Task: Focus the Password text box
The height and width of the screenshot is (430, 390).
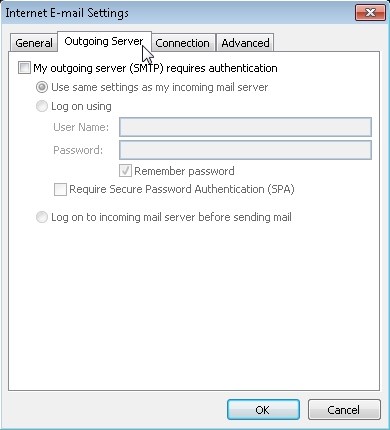Action: [x=245, y=150]
